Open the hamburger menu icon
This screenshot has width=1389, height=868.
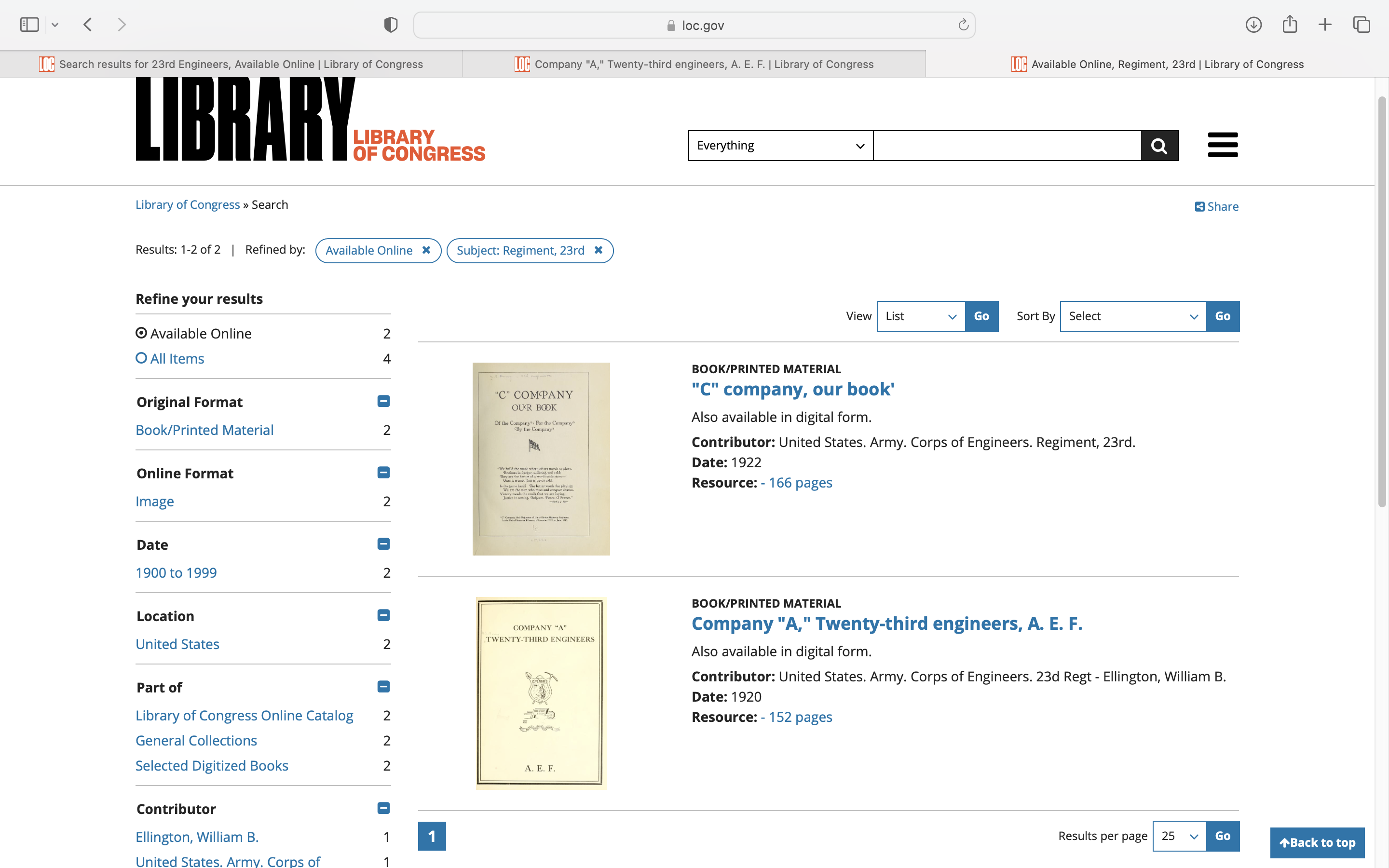pos(1222,145)
